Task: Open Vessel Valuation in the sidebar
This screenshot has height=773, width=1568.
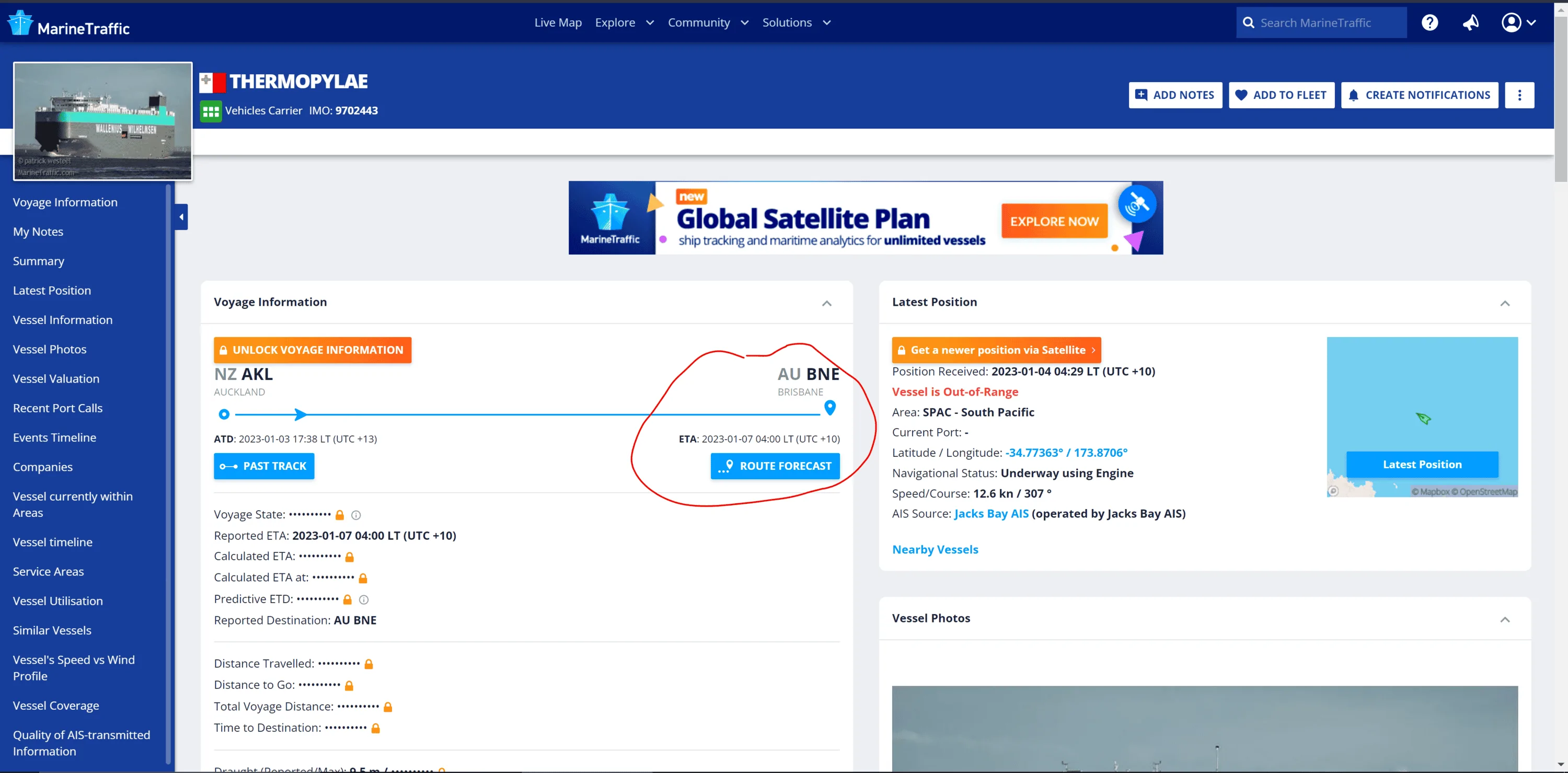Action: coord(56,378)
